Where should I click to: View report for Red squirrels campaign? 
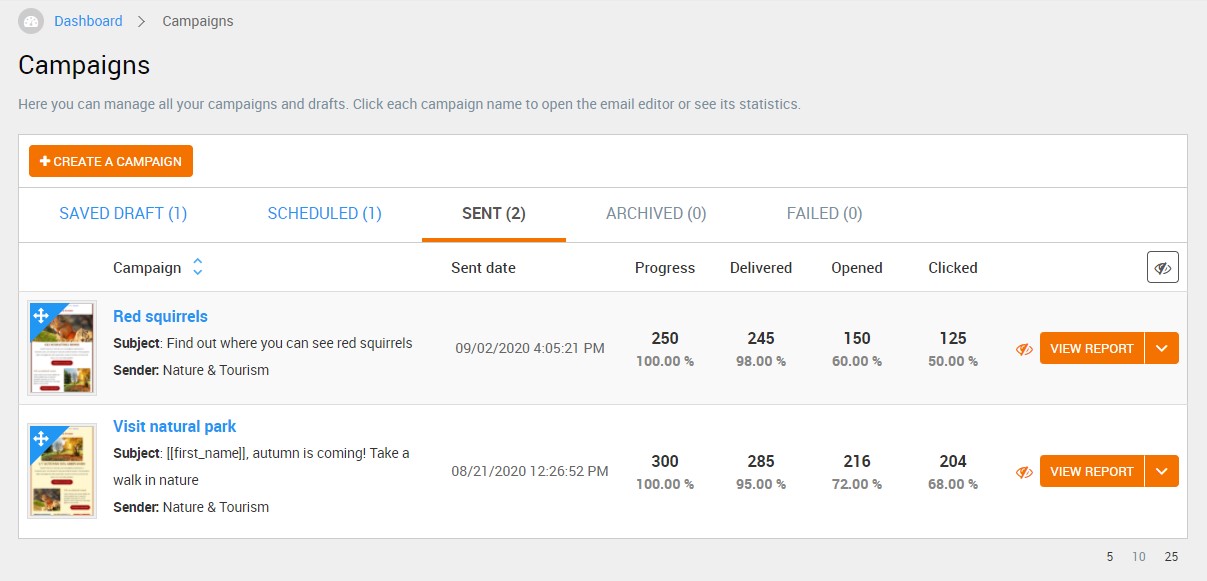click(1092, 348)
